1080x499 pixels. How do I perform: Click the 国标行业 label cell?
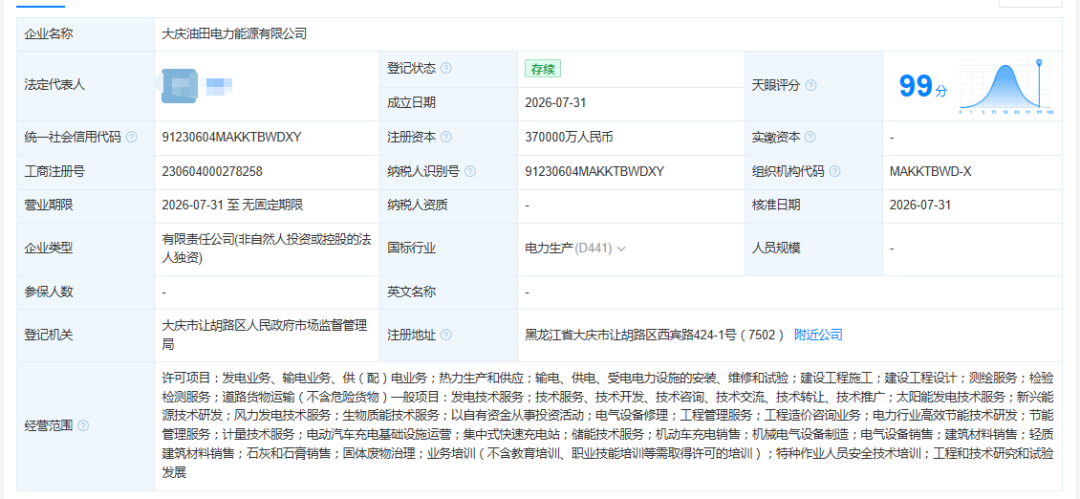point(448,248)
